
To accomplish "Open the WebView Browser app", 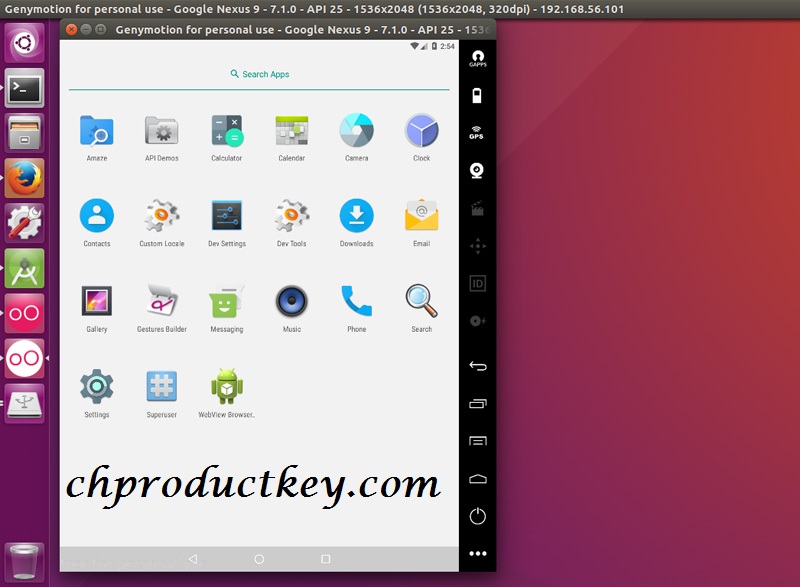I will click(x=227, y=387).
